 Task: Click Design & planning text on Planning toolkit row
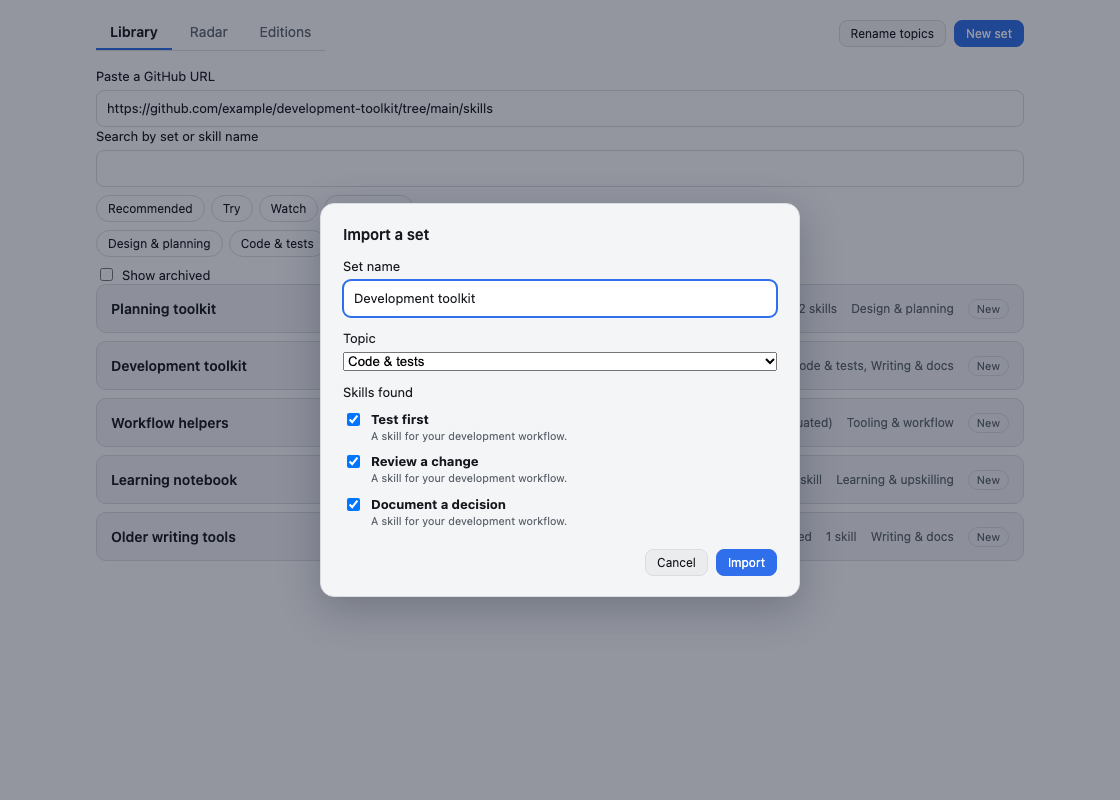[902, 309]
